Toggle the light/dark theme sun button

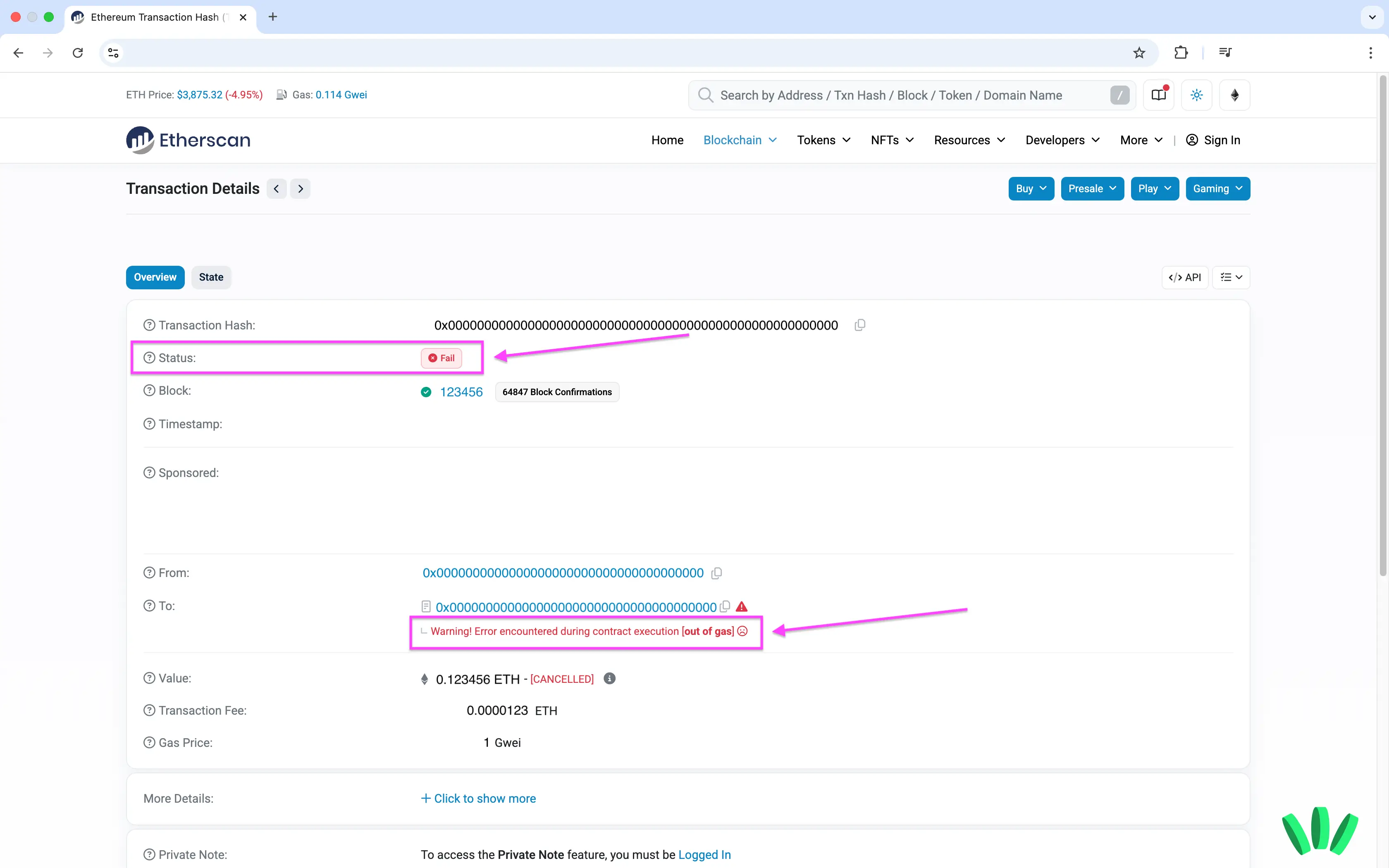[1197, 95]
